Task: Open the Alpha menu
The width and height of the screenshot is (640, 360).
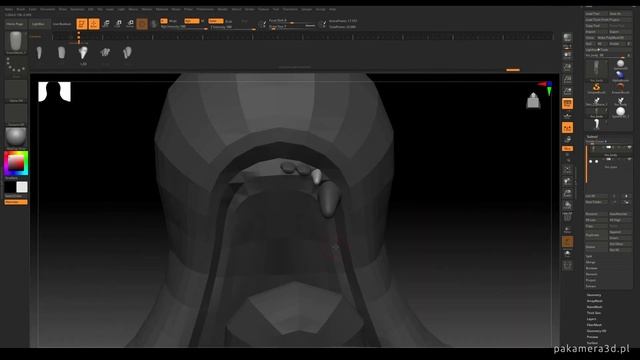Action: (9, 9)
